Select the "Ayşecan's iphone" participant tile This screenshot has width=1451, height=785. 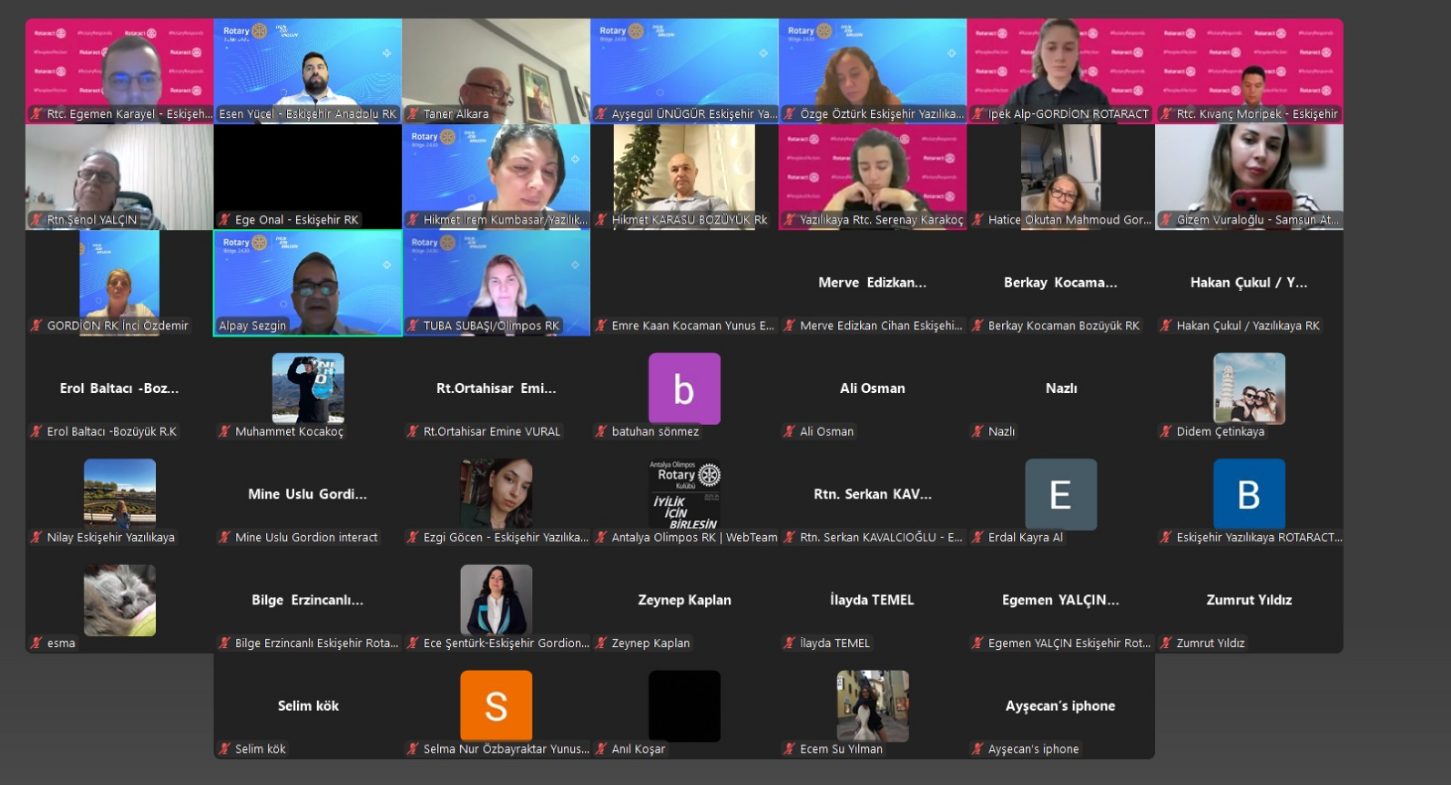[1060, 706]
